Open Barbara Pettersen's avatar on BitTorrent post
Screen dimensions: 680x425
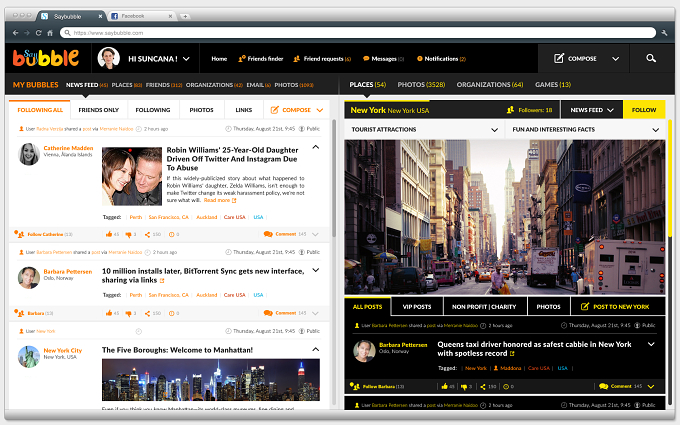click(29, 278)
